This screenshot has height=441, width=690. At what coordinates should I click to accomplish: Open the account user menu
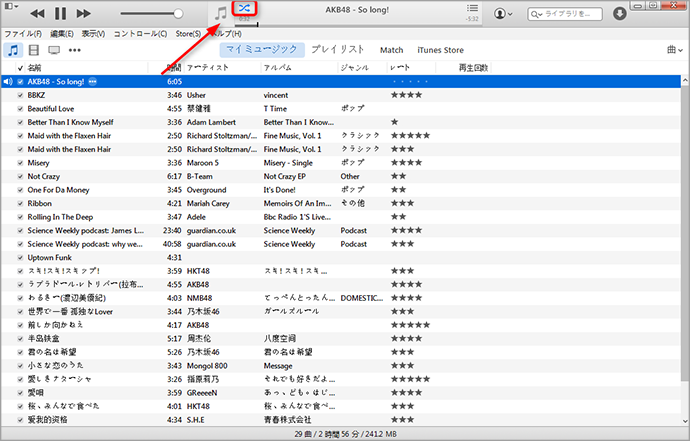click(503, 14)
